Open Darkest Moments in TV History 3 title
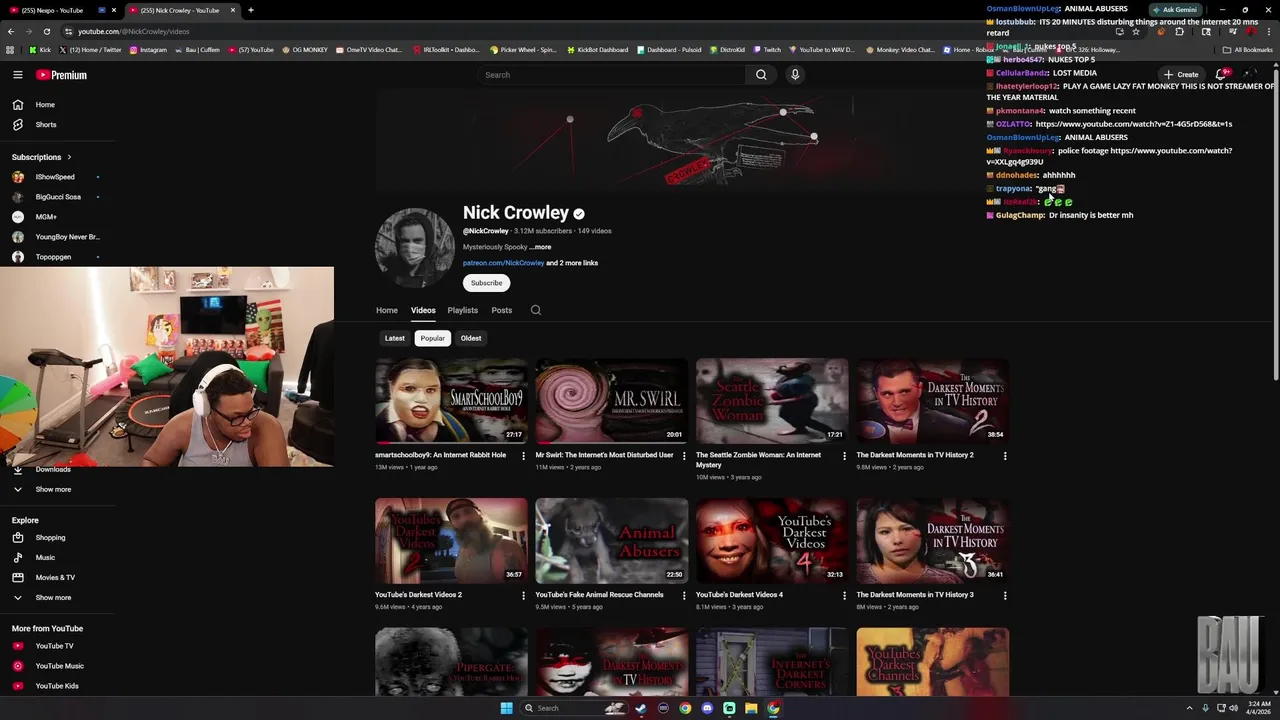 pos(915,595)
